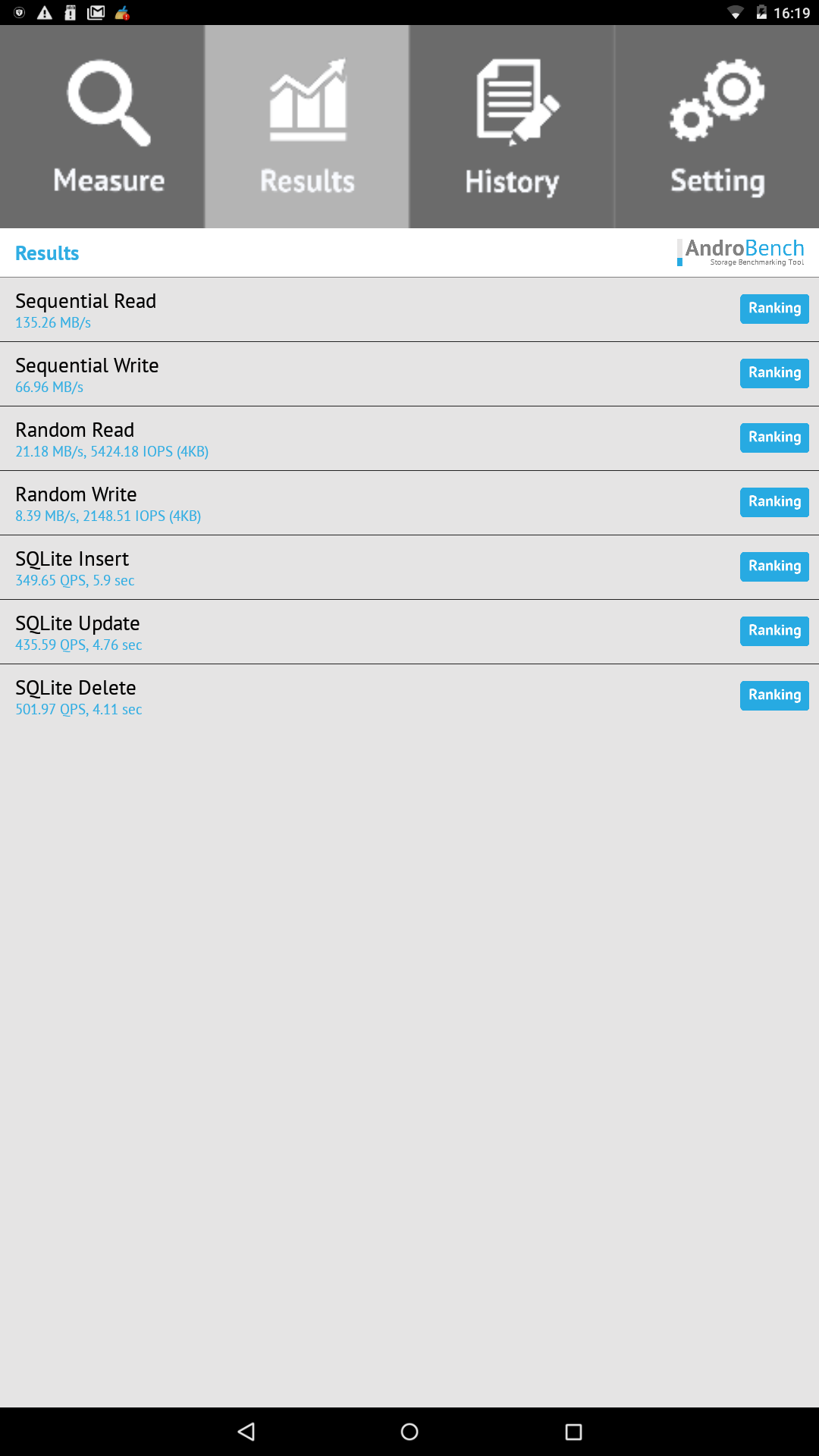Show Ranking for Sequential Write
This screenshot has width=819, height=1456.
pos(774,373)
